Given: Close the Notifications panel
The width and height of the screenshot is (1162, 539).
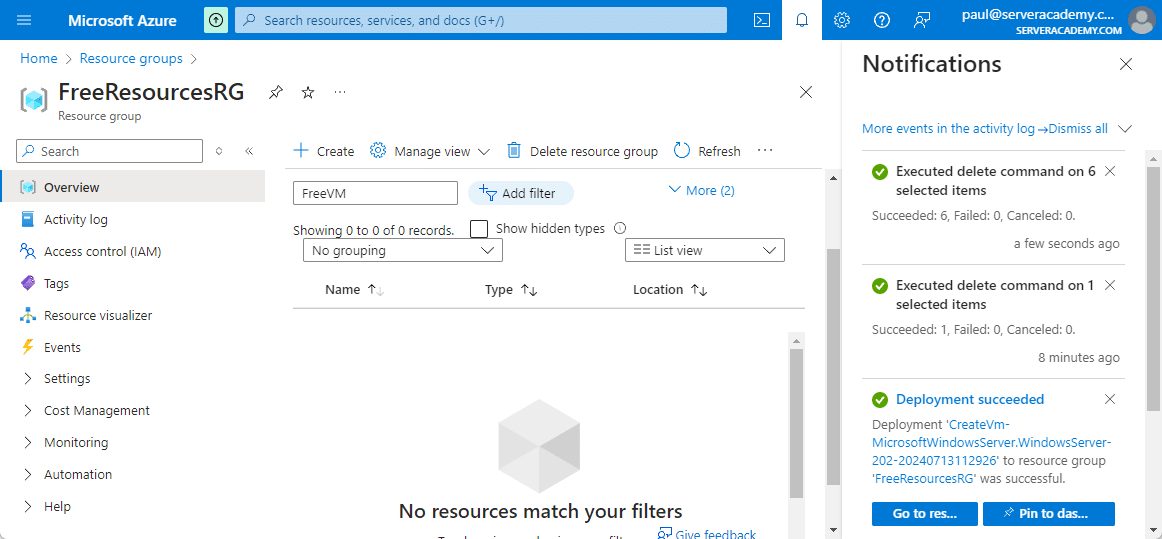Looking at the screenshot, I should (x=1126, y=65).
